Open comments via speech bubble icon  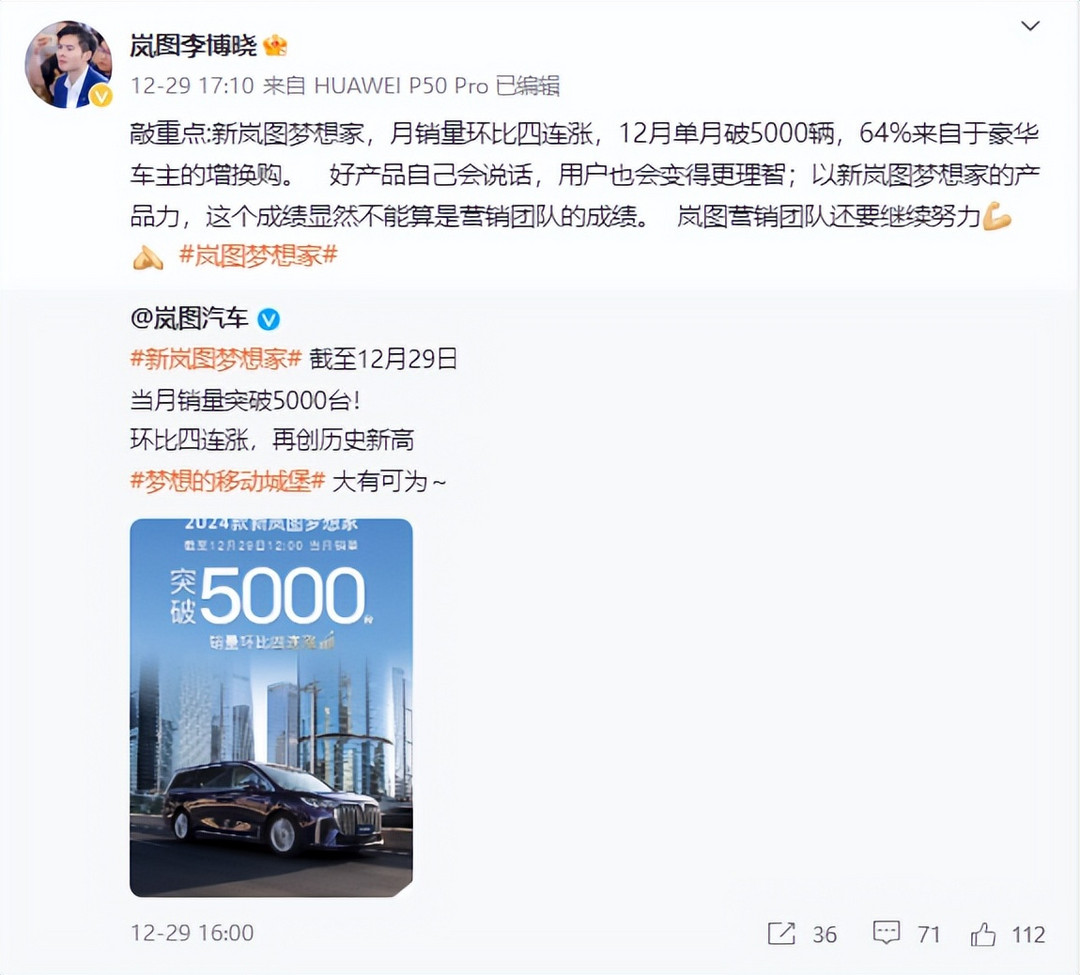coord(886,933)
